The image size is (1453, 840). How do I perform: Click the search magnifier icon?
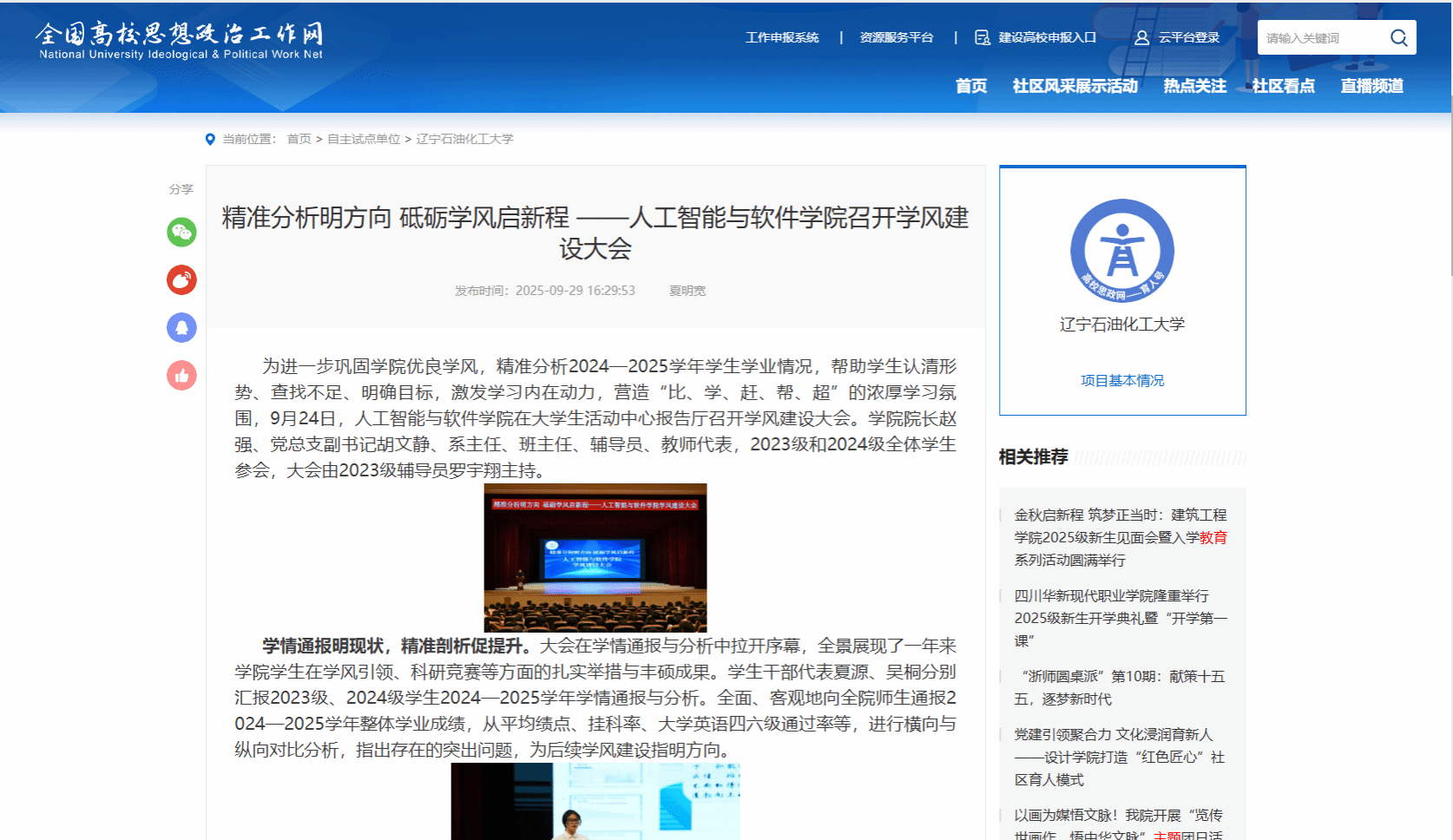pos(1398,37)
